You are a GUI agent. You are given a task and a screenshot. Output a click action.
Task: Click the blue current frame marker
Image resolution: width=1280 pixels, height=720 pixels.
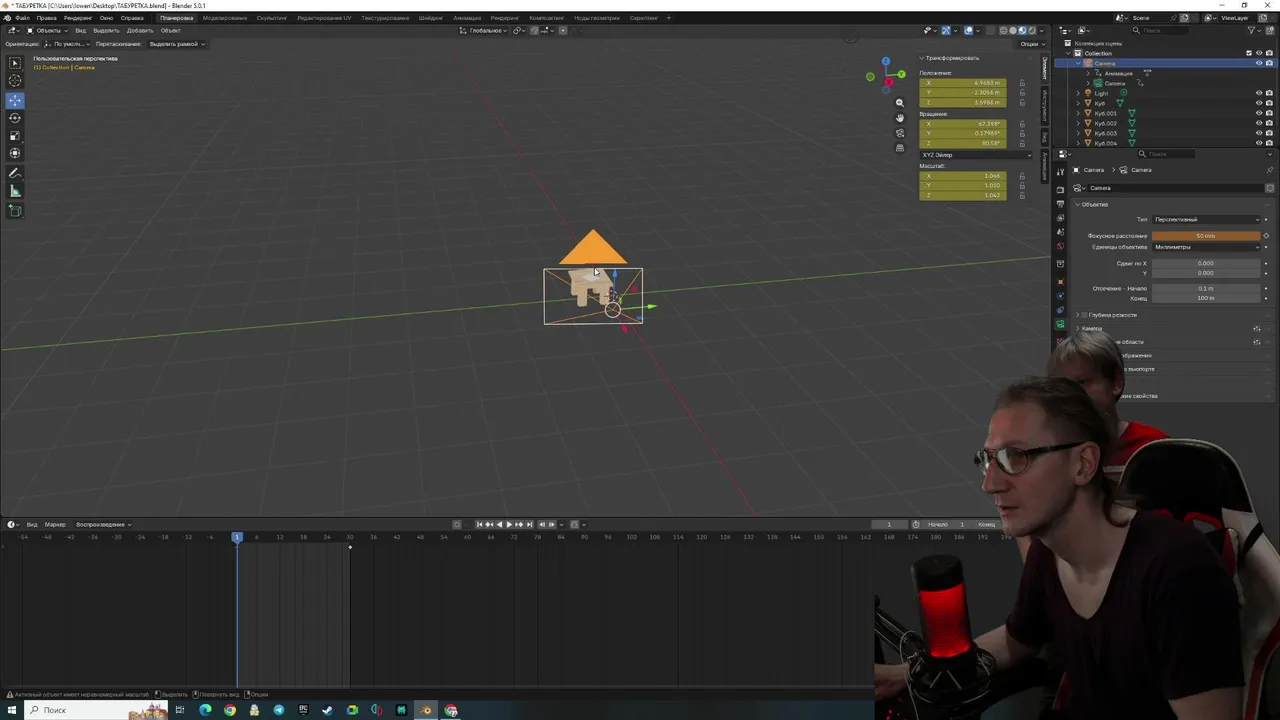click(237, 538)
